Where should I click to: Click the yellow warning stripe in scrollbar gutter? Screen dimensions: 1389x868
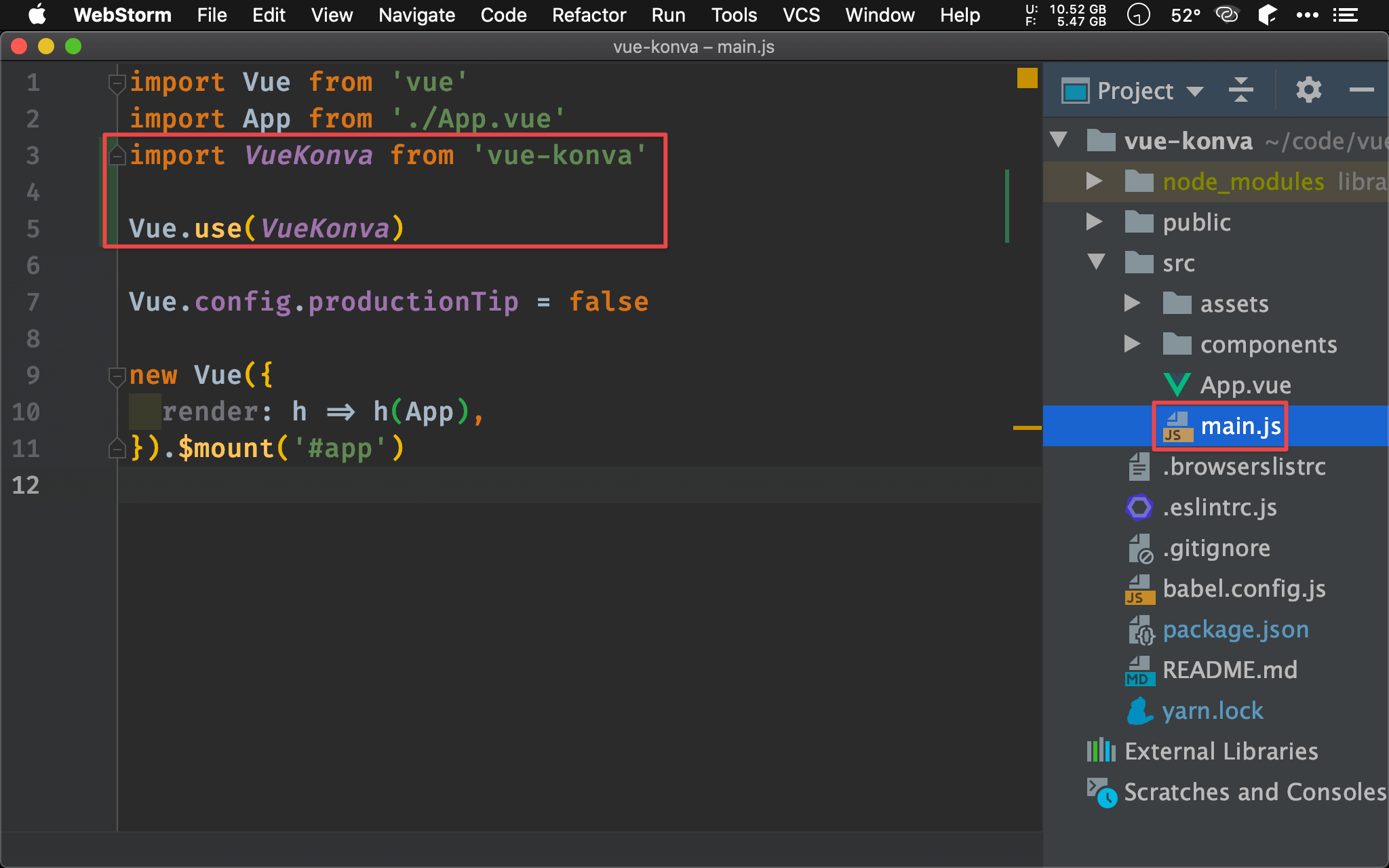tap(1027, 428)
